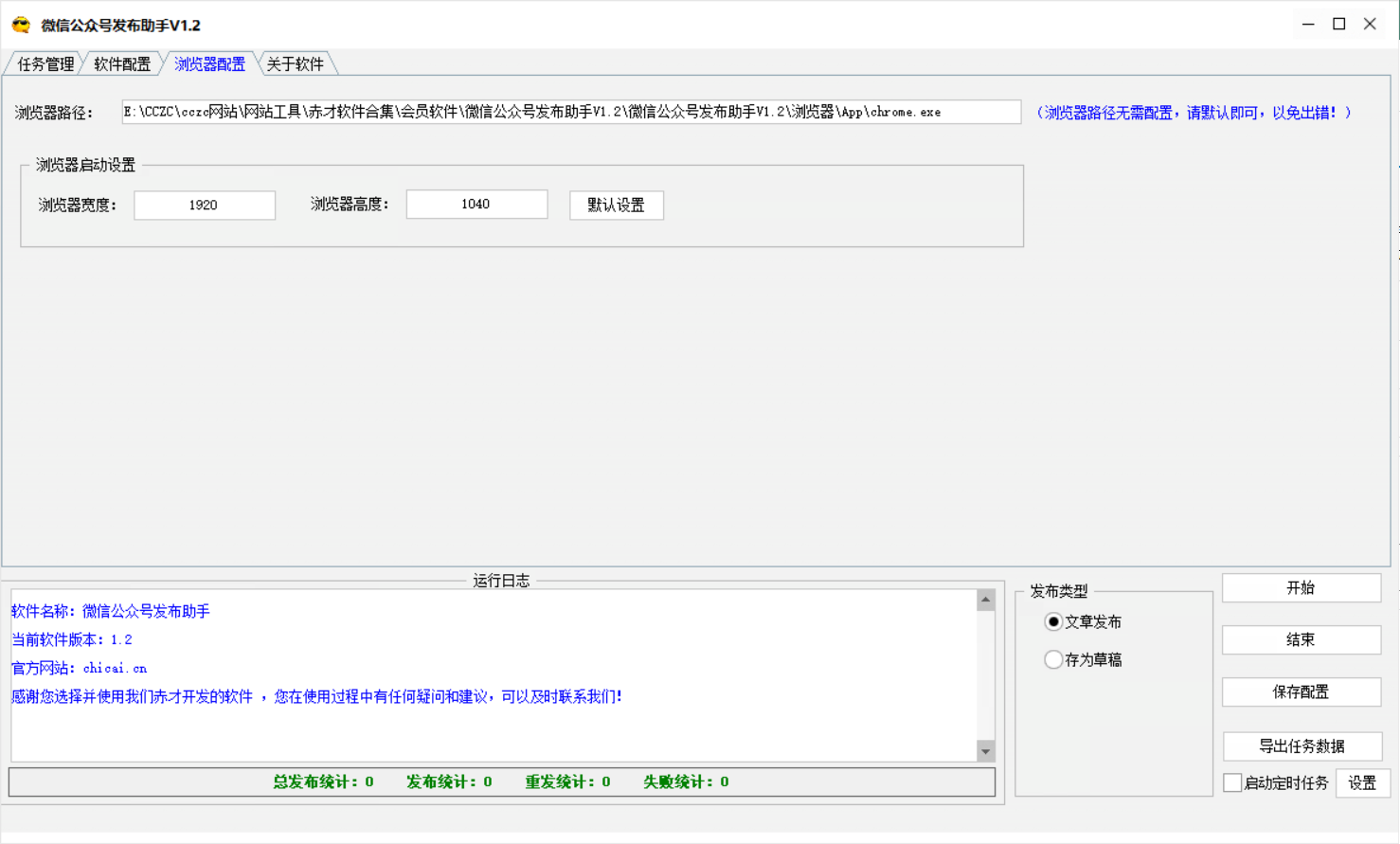Select the 文章发布 radio option
The width and height of the screenshot is (1400, 844).
[1083, 621]
